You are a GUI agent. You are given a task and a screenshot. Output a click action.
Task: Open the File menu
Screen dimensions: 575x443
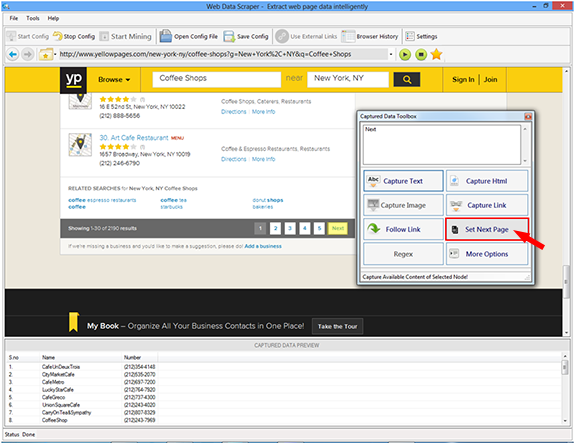pos(14,18)
